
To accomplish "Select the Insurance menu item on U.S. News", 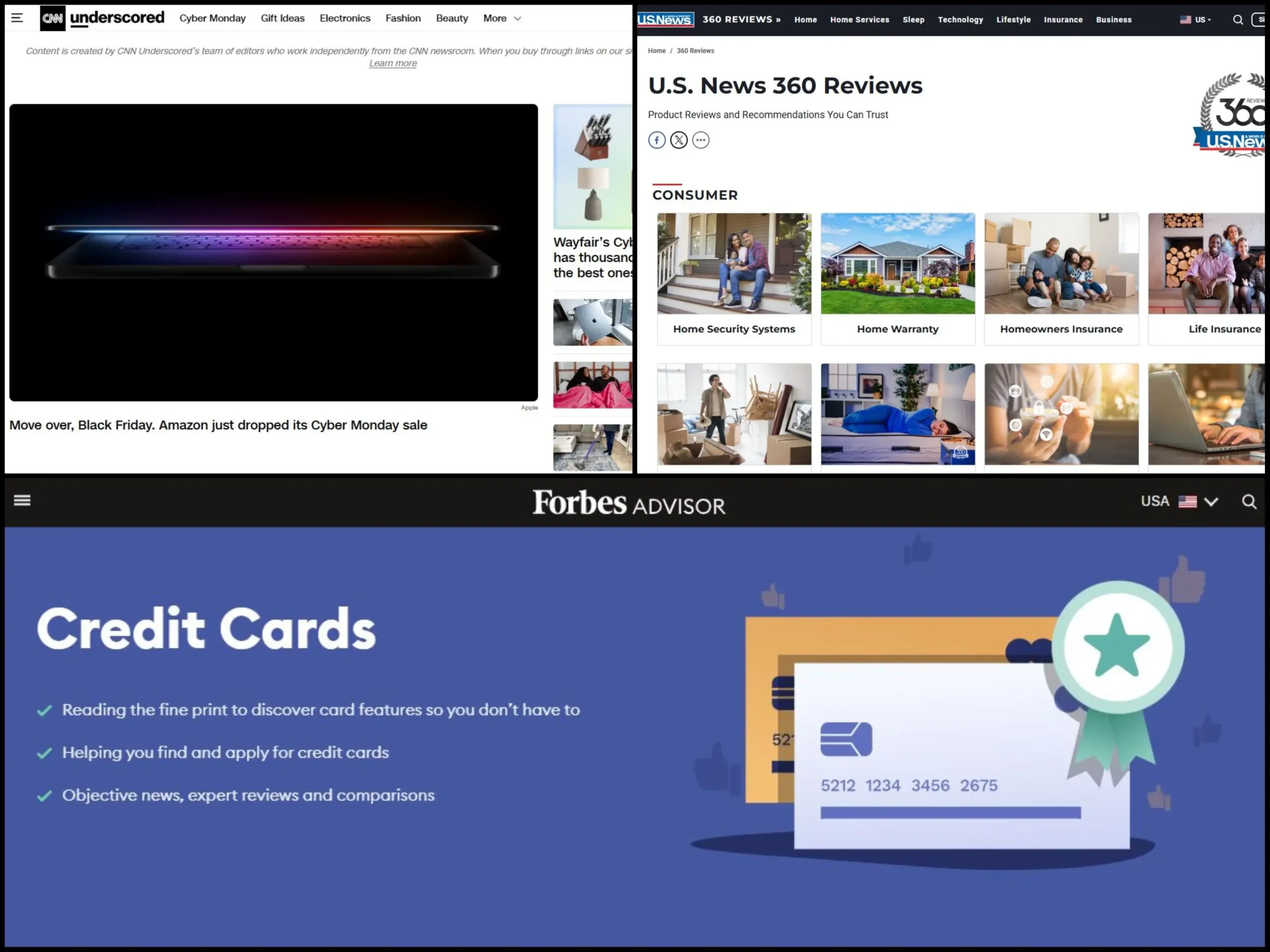I will pos(1064,19).
